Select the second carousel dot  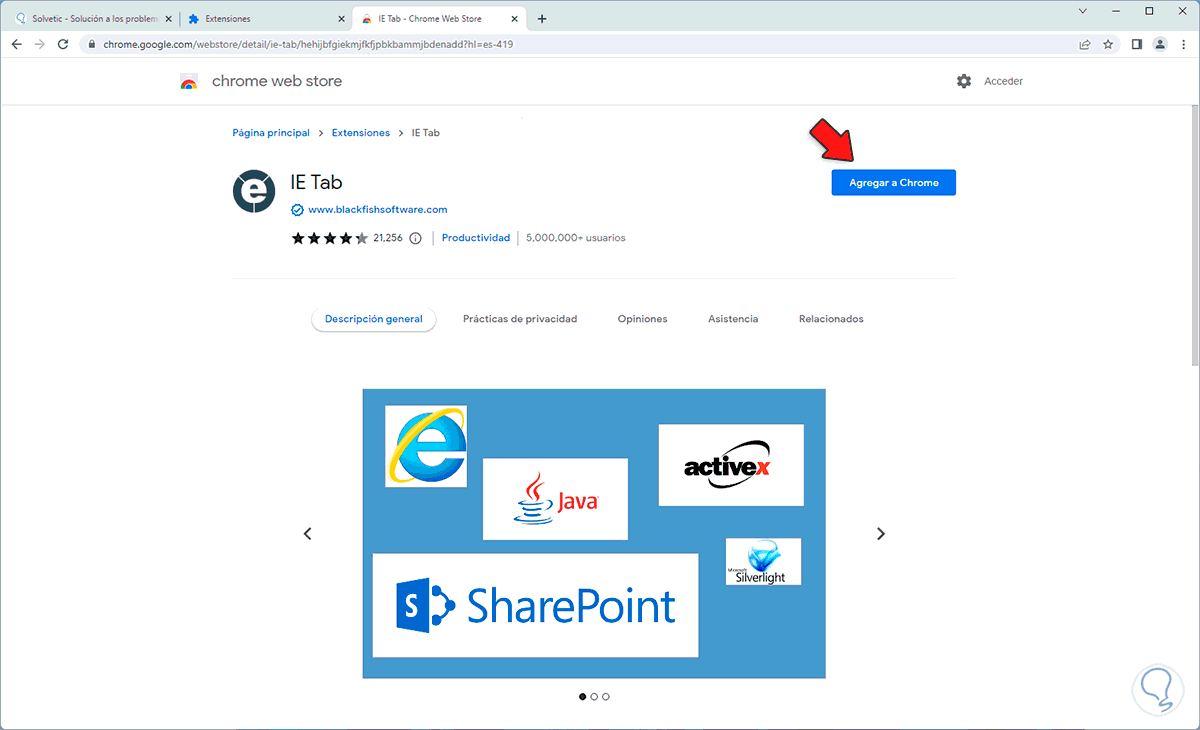click(x=594, y=696)
